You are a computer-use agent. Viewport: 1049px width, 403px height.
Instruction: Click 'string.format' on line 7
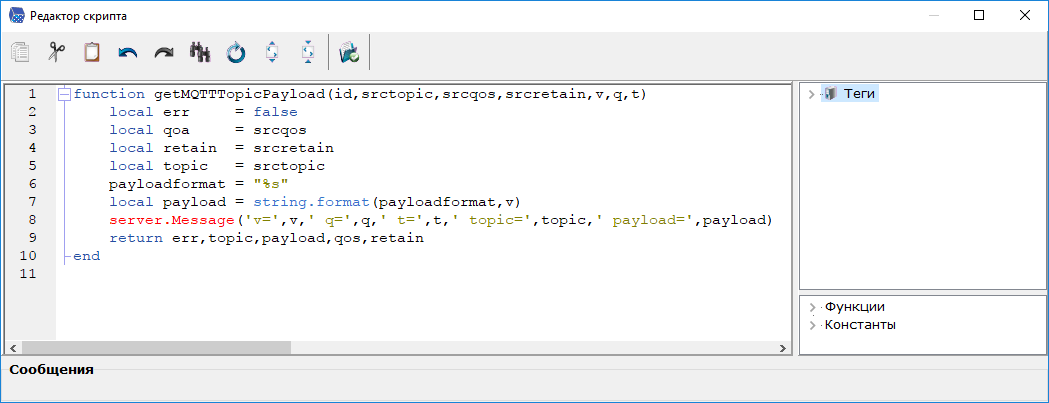click(x=311, y=202)
